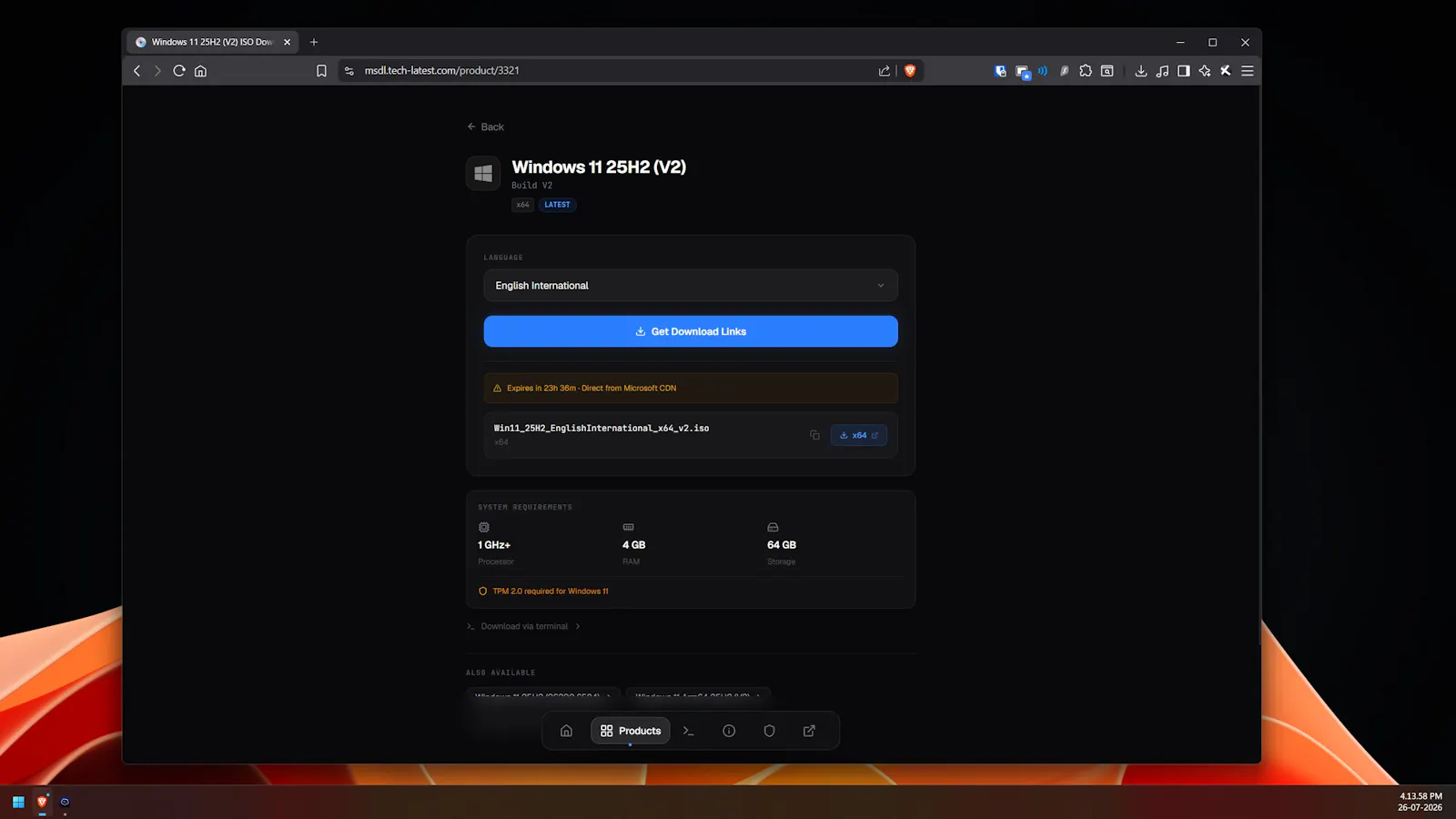Viewport: 1456px width, 819px height.
Task: Open the external link in bottom nav
Action: [x=809, y=731]
